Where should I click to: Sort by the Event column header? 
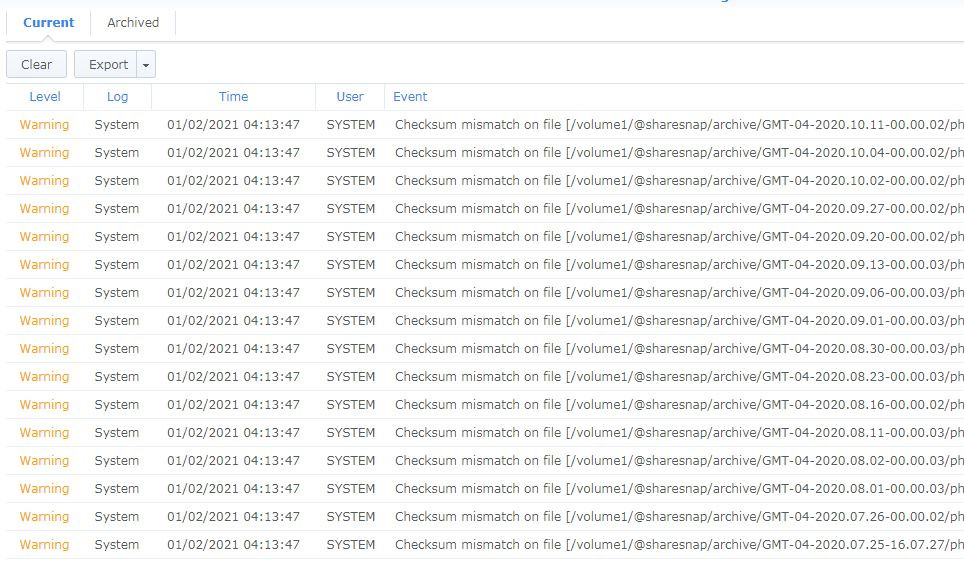tap(410, 97)
